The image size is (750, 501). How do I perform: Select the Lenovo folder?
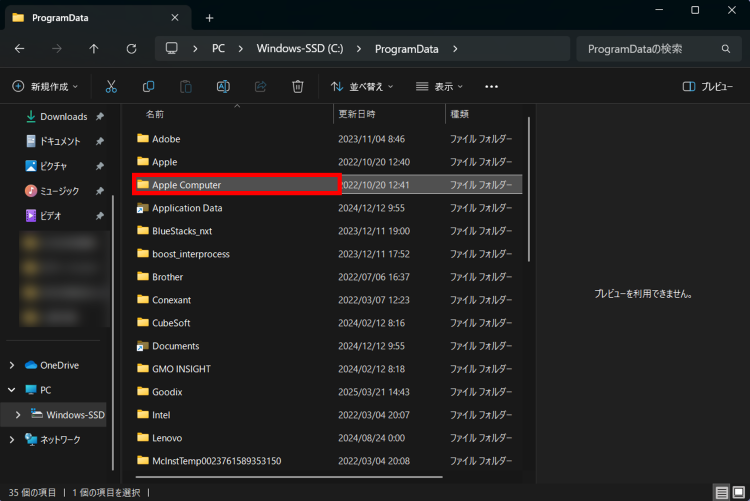pyautogui.click(x=327, y=437)
